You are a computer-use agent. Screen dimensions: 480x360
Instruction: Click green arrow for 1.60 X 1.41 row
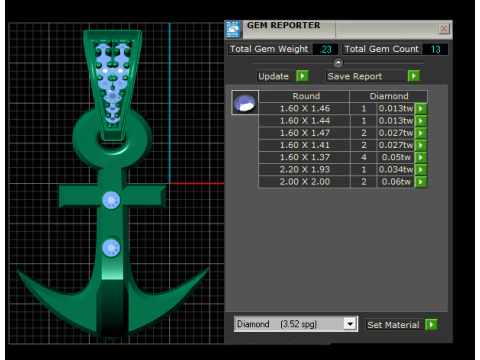click(x=421, y=145)
